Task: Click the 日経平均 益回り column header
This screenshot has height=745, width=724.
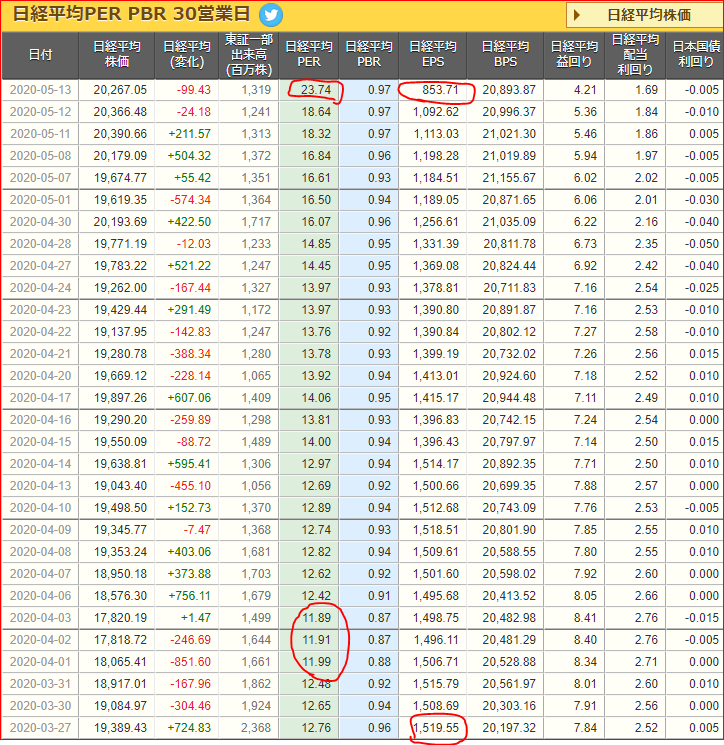Action: (574, 55)
